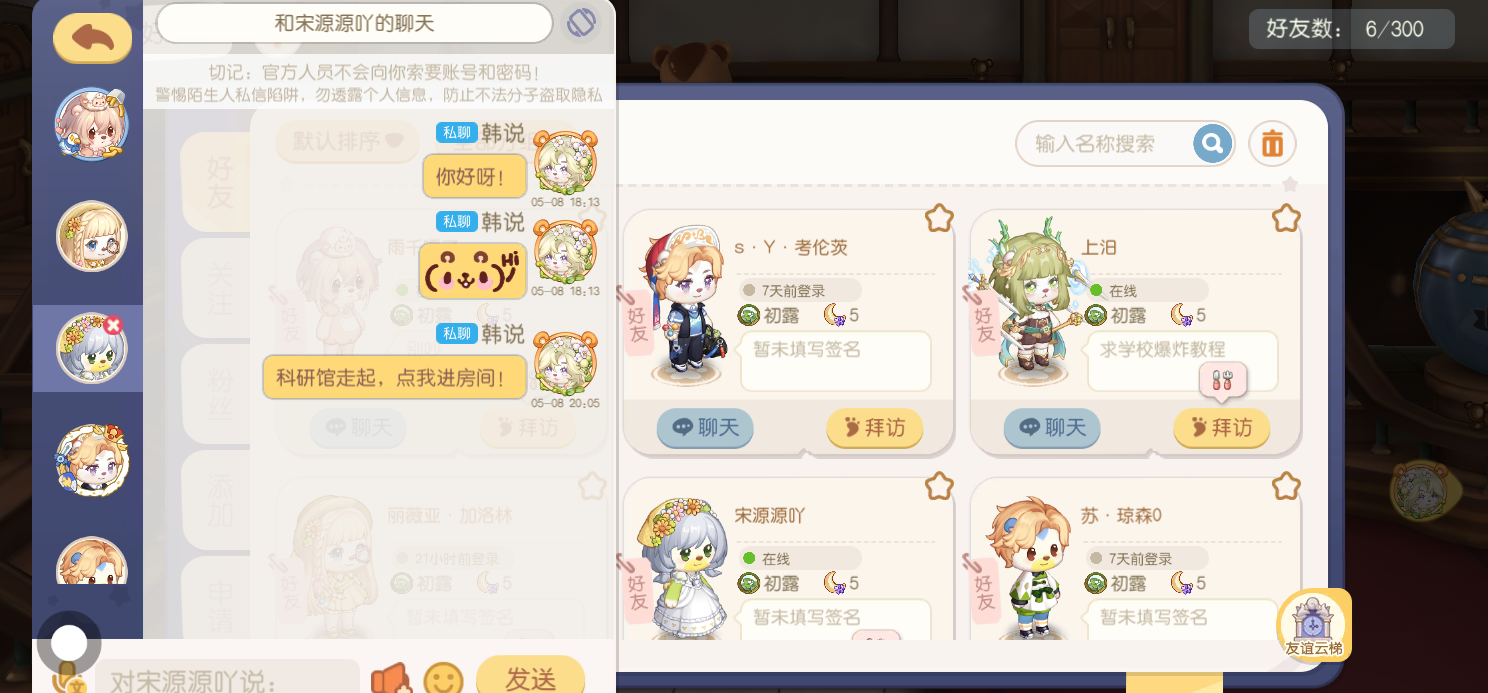Click the purple circle icon beside chat title

point(581,23)
